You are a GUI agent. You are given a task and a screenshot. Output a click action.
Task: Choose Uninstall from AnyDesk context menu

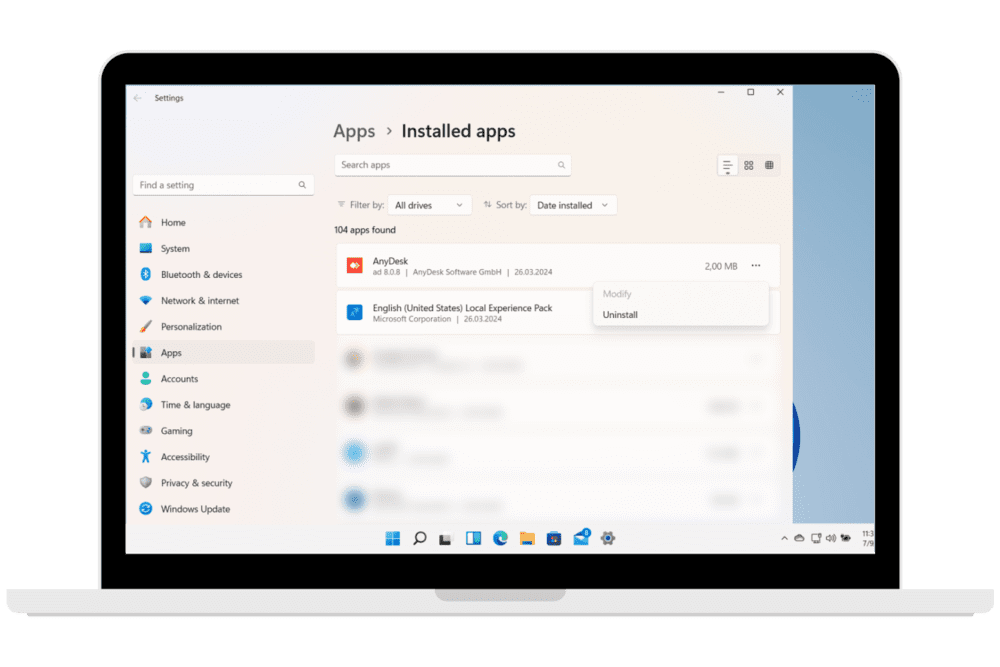coord(680,315)
